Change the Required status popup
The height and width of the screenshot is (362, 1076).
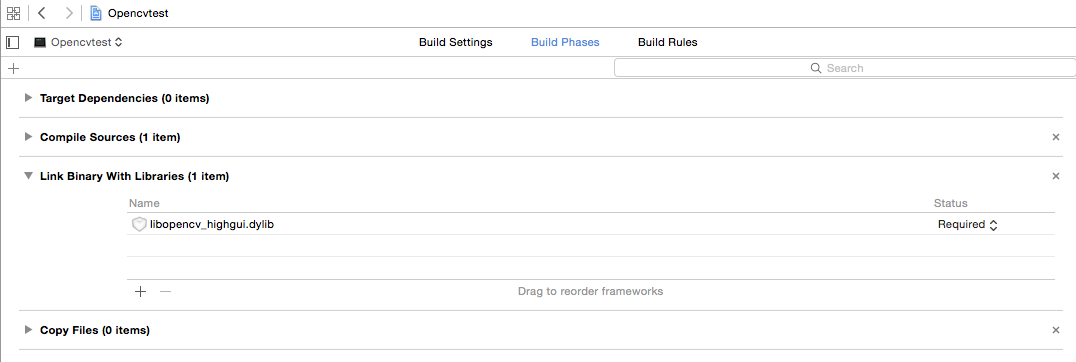(x=968, y=224)
